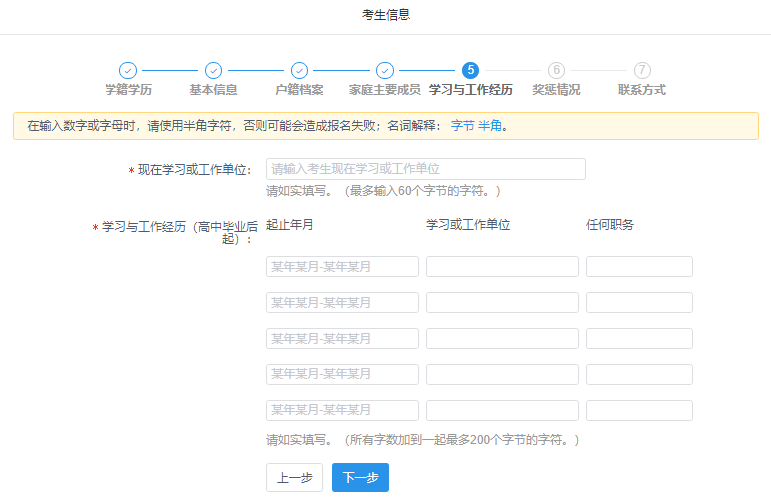Viewport: 771px width, 503px height.
Task: Click the last row 任何职务 field
Action: coord(639,410)
